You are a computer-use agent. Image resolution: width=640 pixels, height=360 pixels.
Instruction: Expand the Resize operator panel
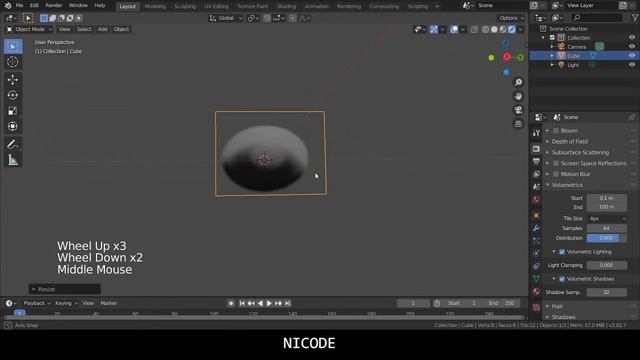coord(64,289)
